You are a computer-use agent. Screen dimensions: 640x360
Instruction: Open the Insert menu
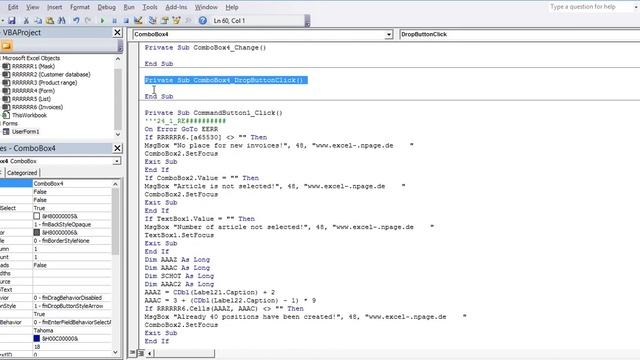pyautogui.click(x=54, y=7)
